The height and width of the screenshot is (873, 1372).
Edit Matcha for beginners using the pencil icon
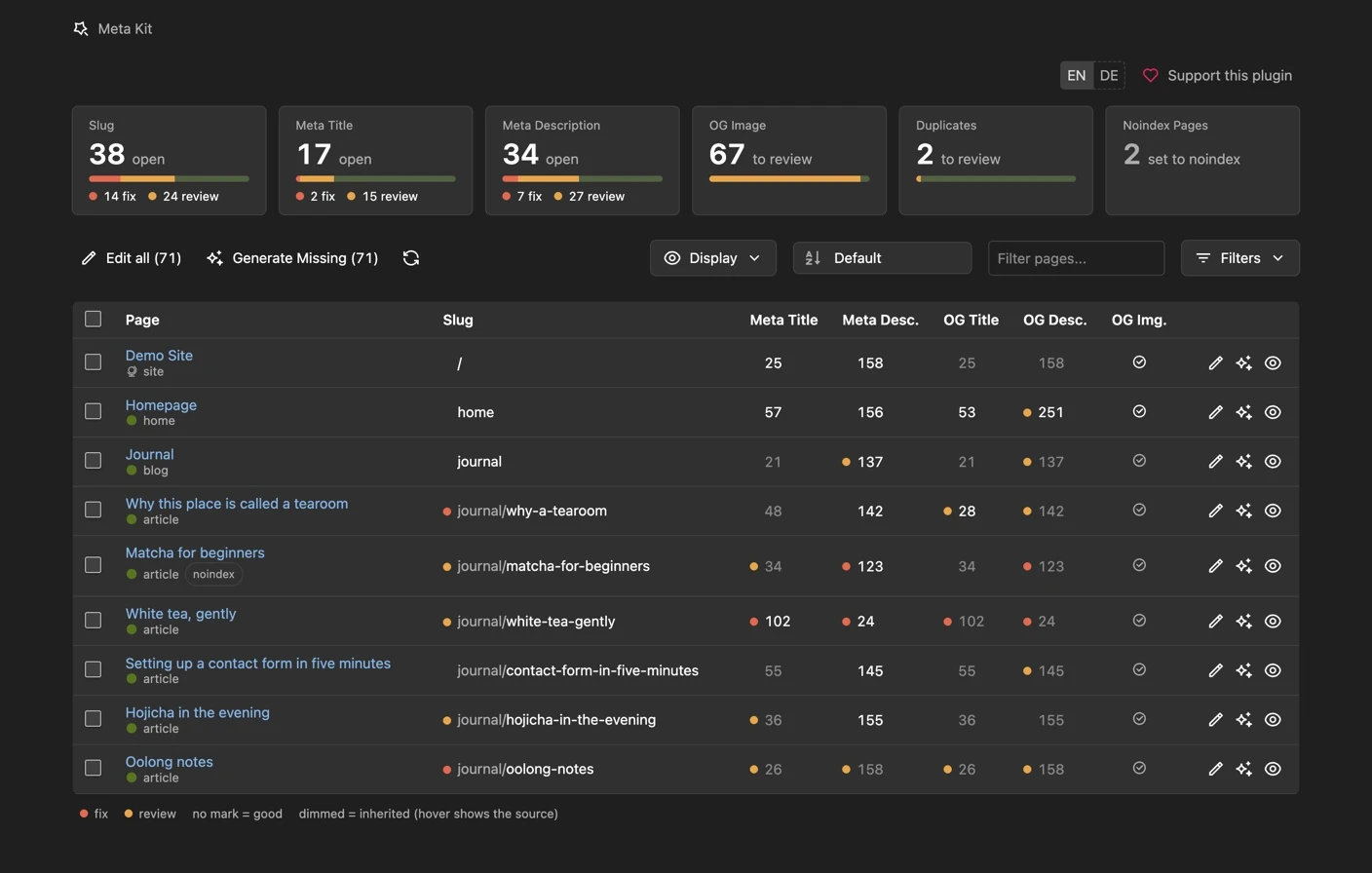[1215, 566]
